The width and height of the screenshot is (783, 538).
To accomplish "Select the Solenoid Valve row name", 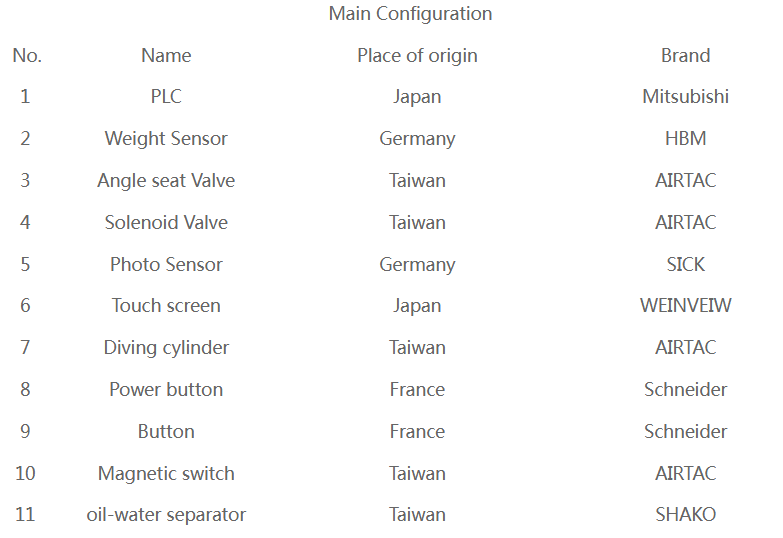I will click(x=166, y=223).
